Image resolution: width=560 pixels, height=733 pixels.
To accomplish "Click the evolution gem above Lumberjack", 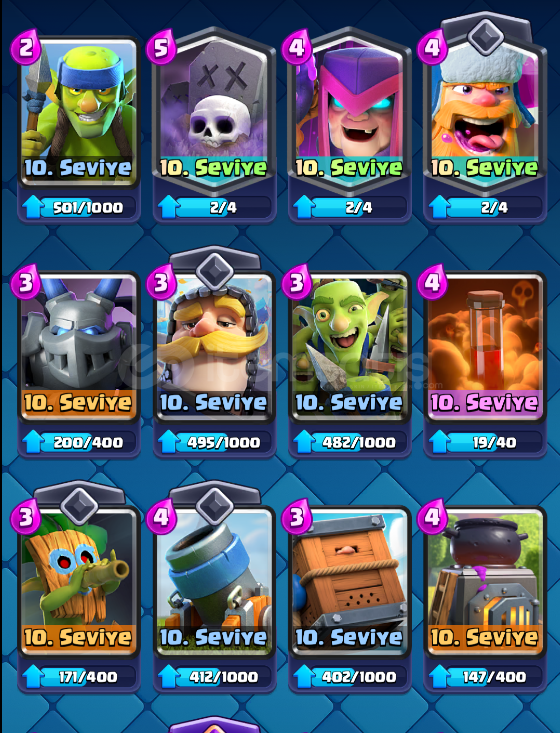I will pyautogui.click(x=486, y=36).
